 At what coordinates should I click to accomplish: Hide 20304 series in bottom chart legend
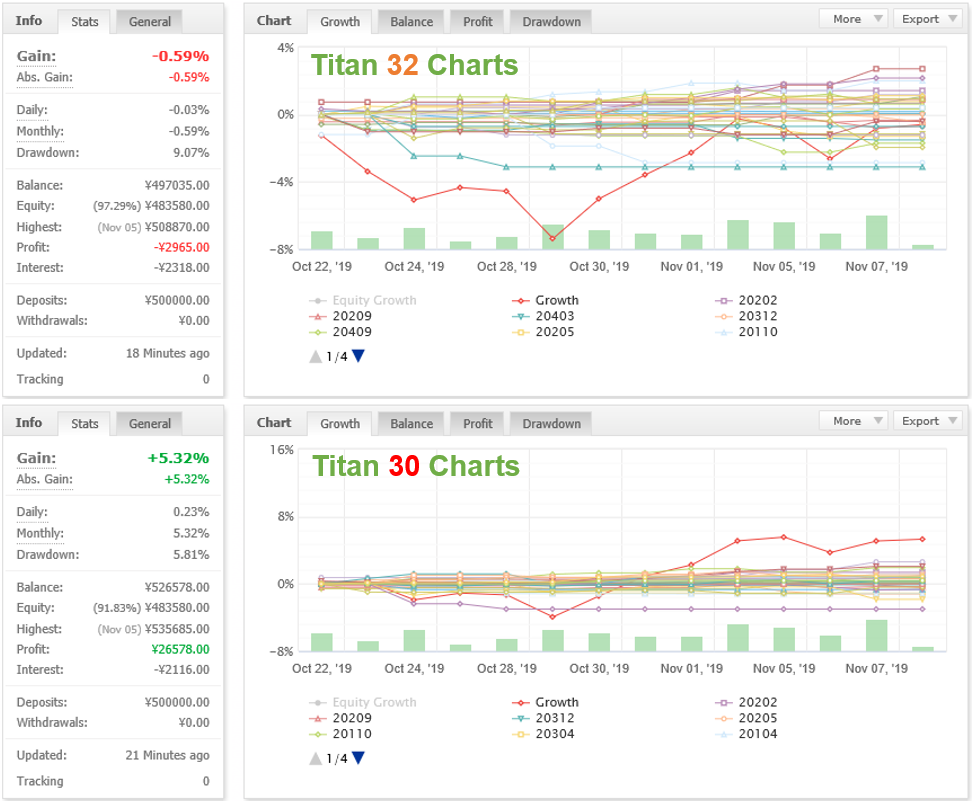(x=543, y=734)
